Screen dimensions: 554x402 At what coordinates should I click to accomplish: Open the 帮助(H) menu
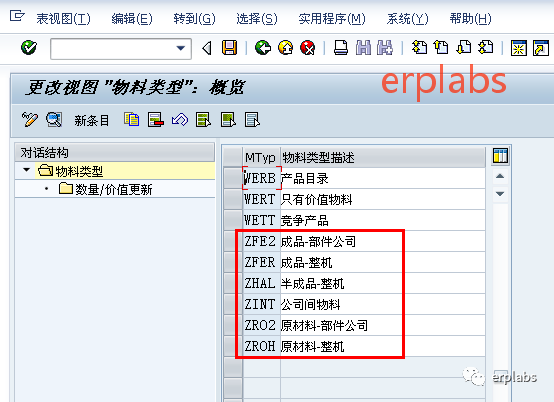click(x=470, y=19)
